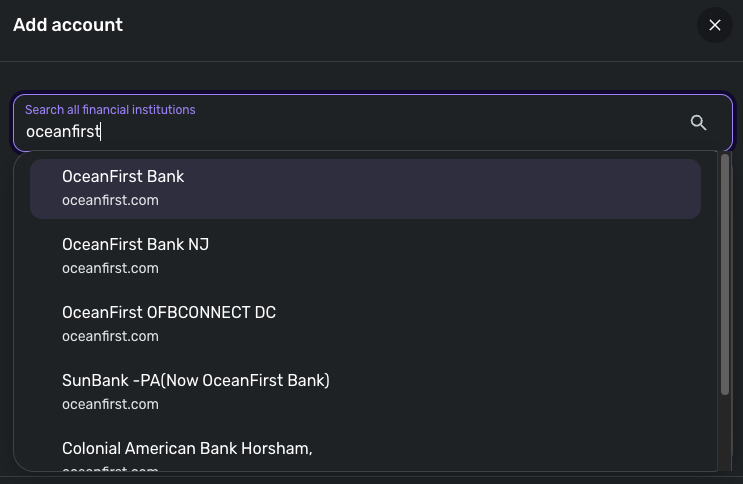Click the partially visible last result's domain

click(x=110, y=468)
